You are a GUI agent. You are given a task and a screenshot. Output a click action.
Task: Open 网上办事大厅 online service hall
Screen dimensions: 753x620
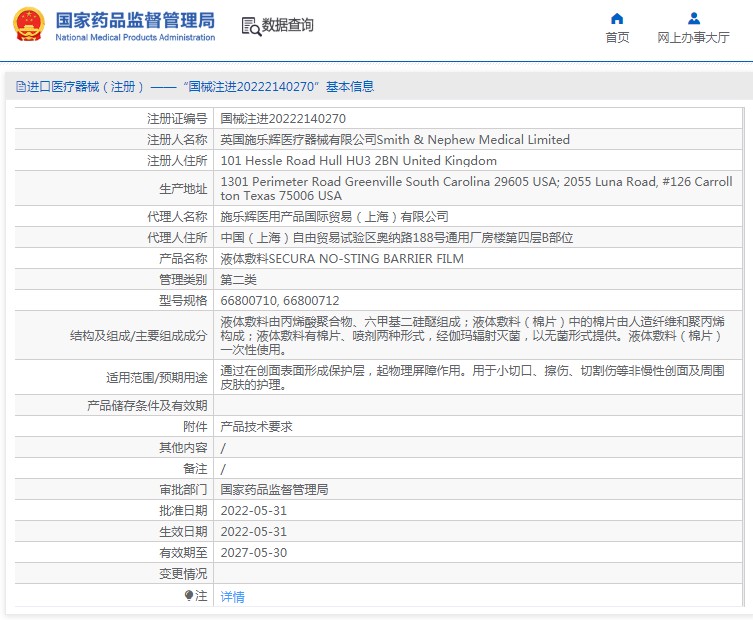point(693,37)
